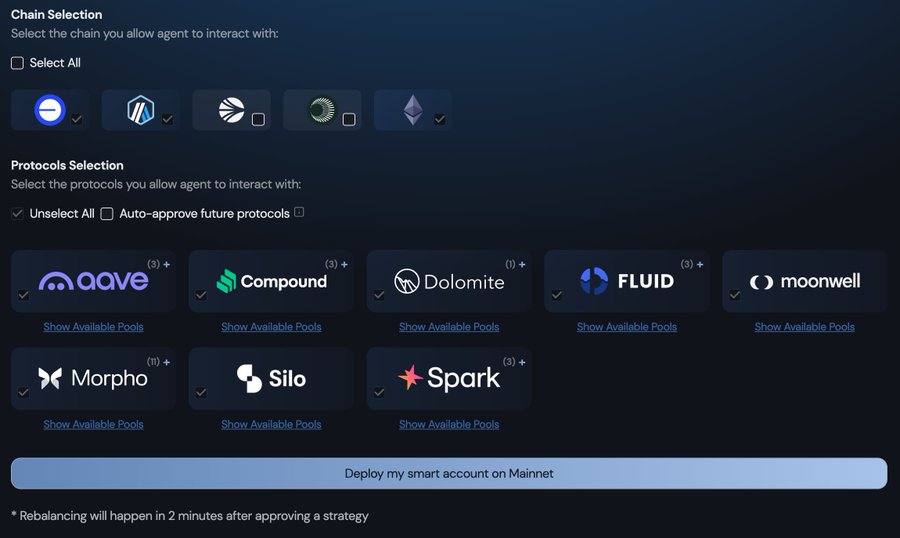Uncheck the Ethereum chain checkbox
The height and width of the screenshot is (538, 900).
pyautogui.click(x=440, y=119)
